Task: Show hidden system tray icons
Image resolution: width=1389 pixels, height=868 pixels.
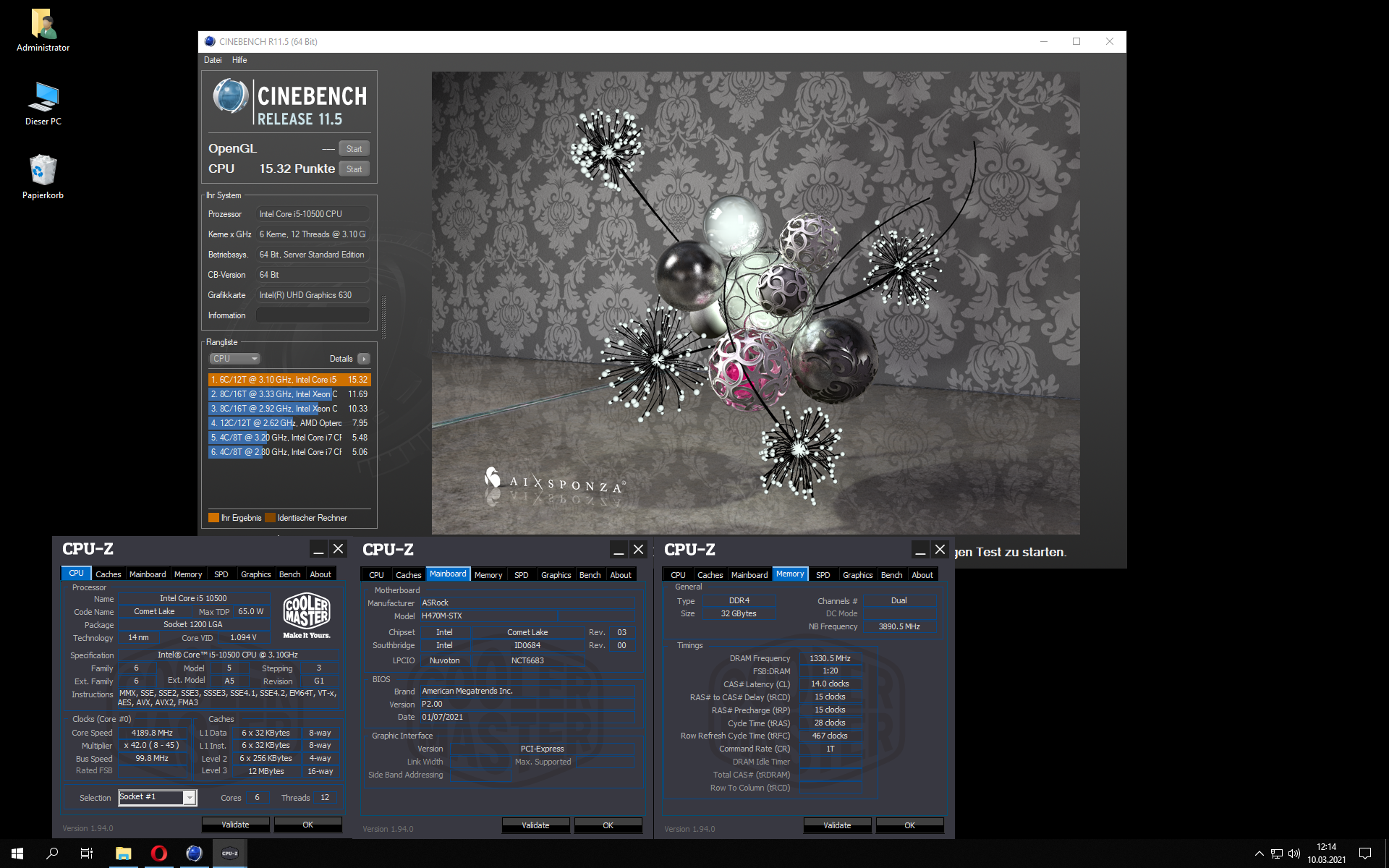Action: 1259,854
